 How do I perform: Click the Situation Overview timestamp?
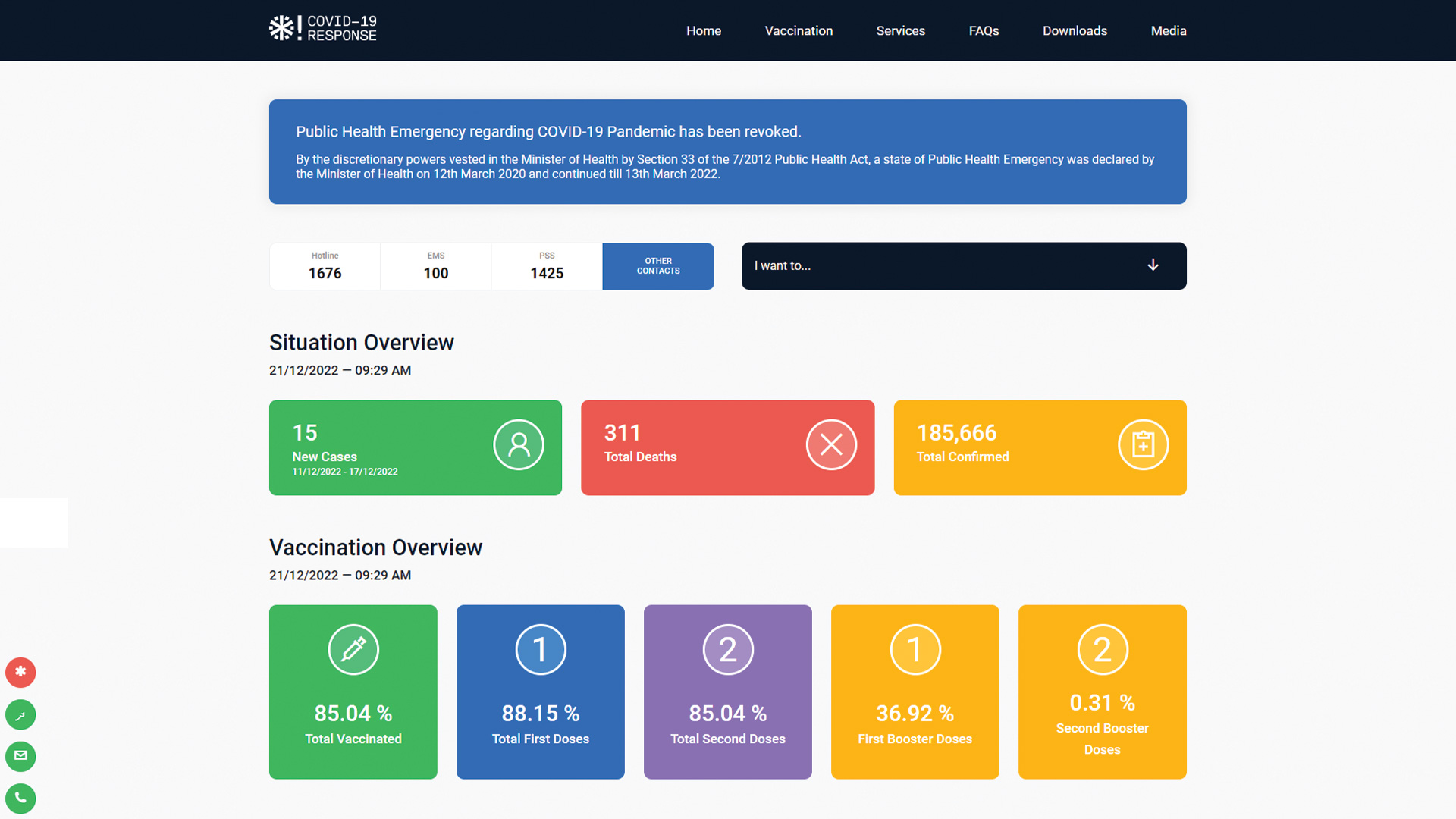(340, 370)
